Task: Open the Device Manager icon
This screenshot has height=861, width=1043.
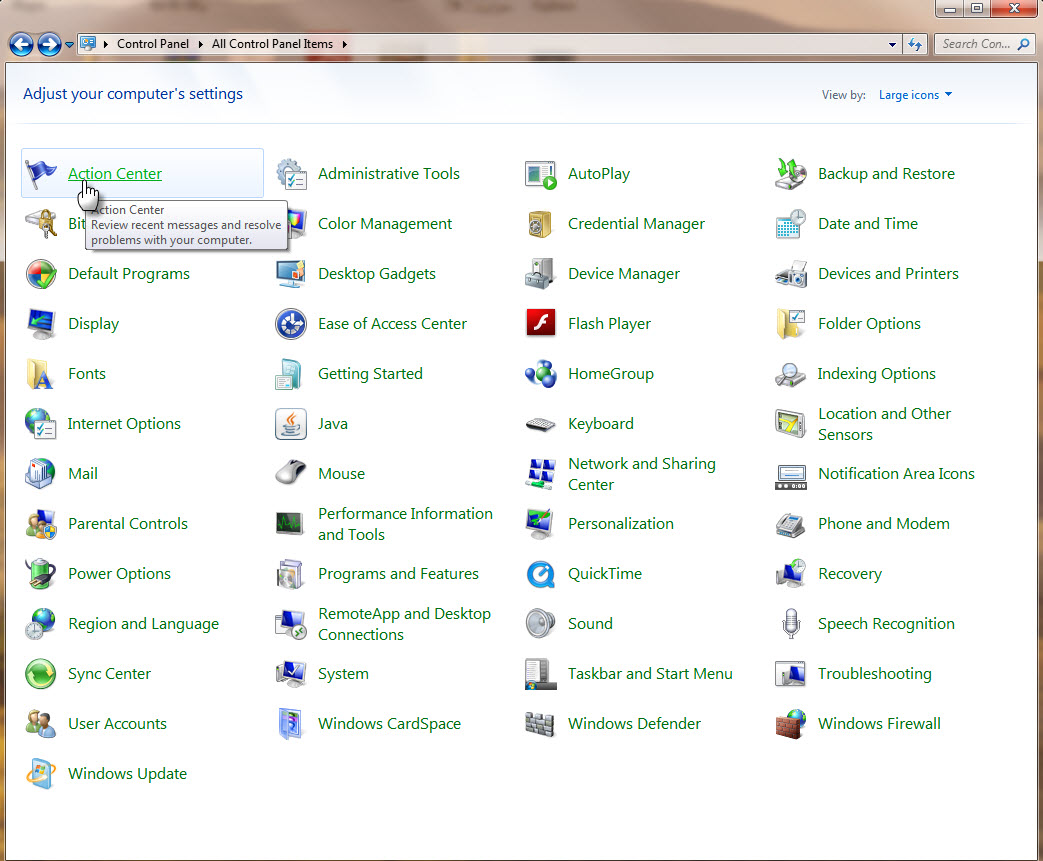Action: [x=541, y=274]
